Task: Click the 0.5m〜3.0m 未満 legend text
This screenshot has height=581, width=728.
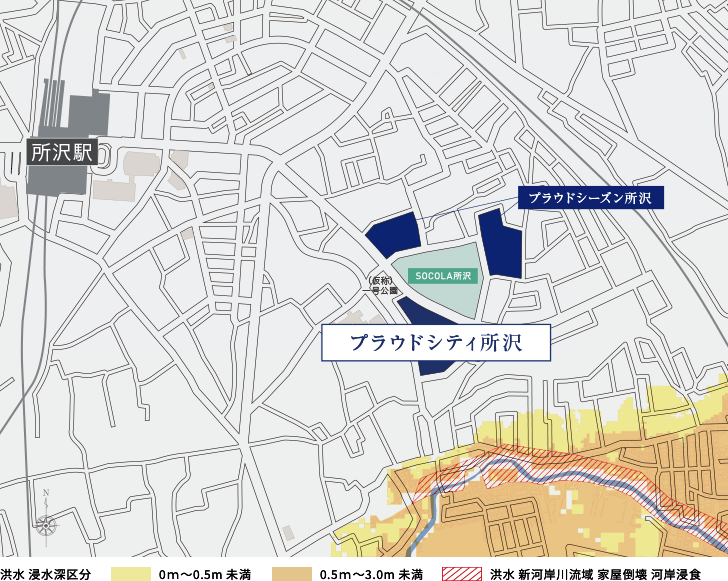Action: 371,574
